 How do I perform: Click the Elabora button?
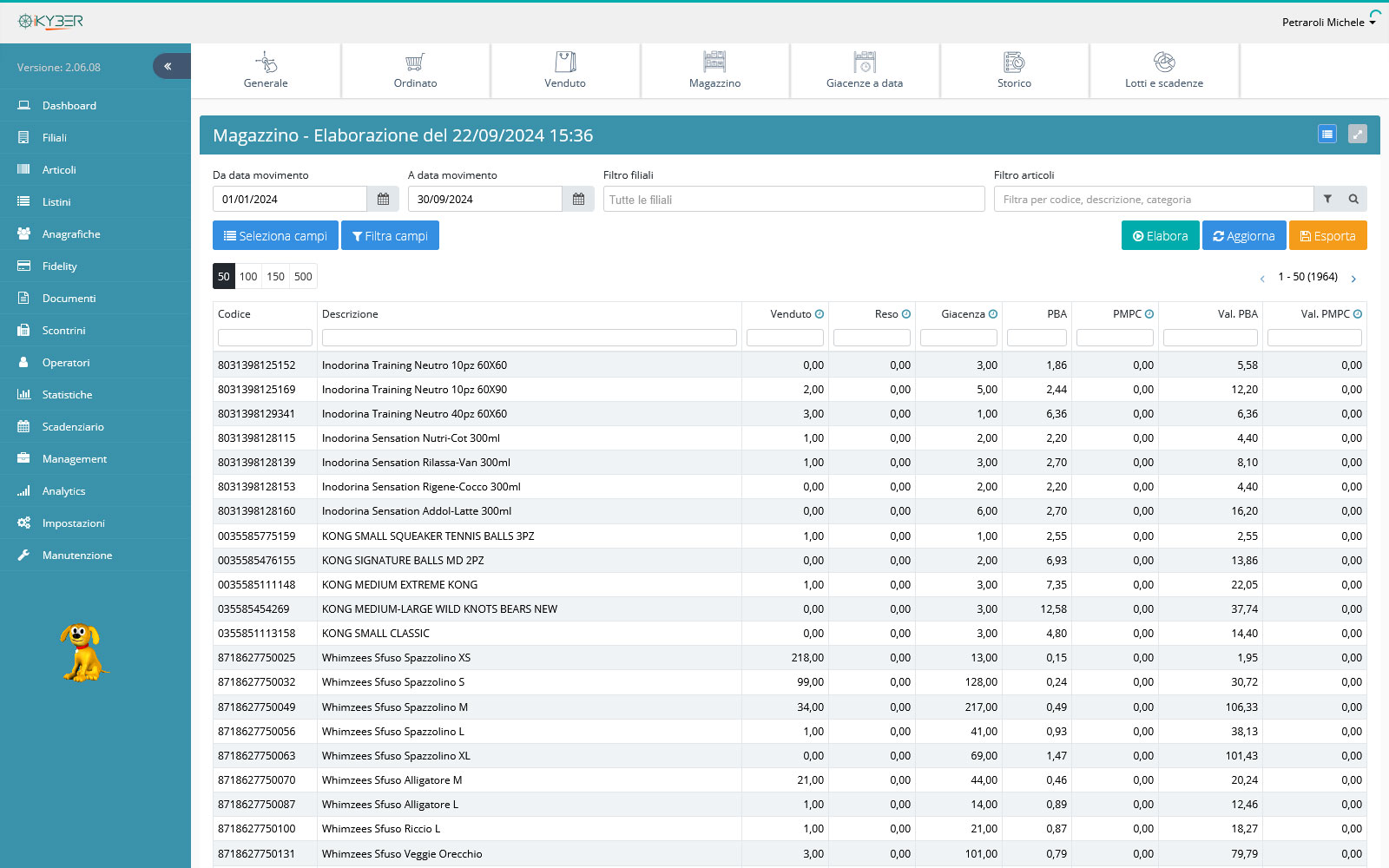click(x=1161, y=235)
